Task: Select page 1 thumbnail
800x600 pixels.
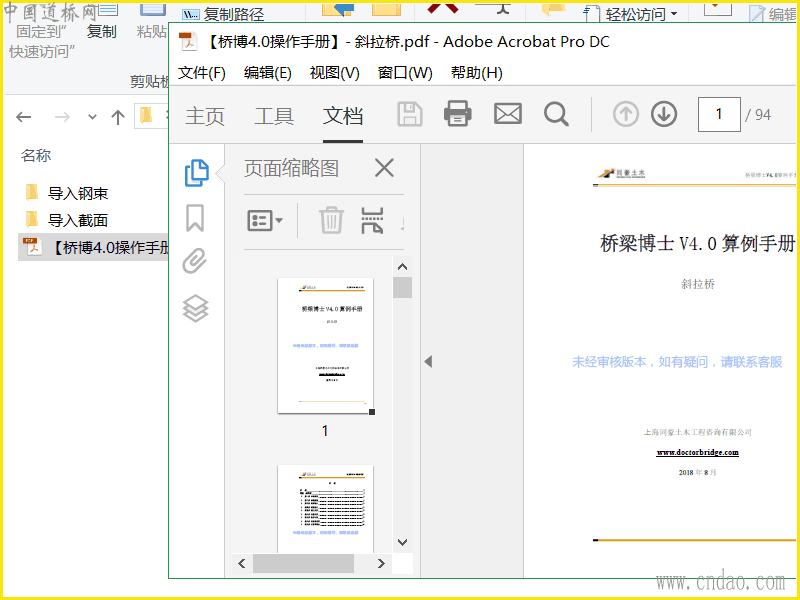Action: (326, 345)
